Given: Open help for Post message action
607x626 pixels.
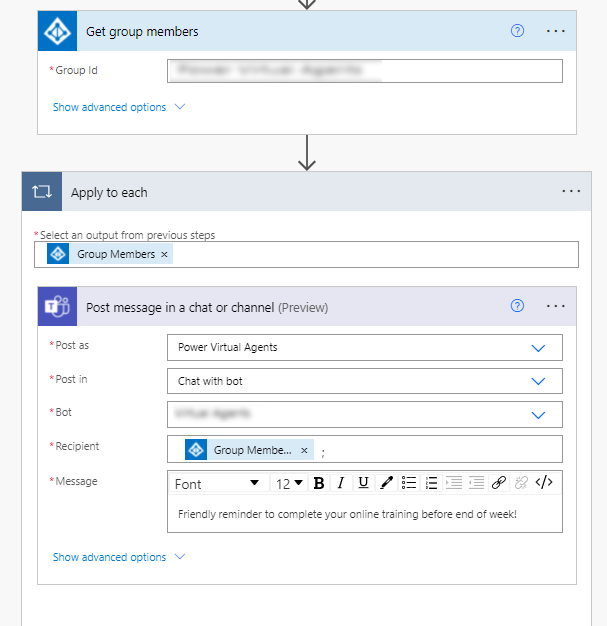Looking at the screenshot, I should 517,306.
